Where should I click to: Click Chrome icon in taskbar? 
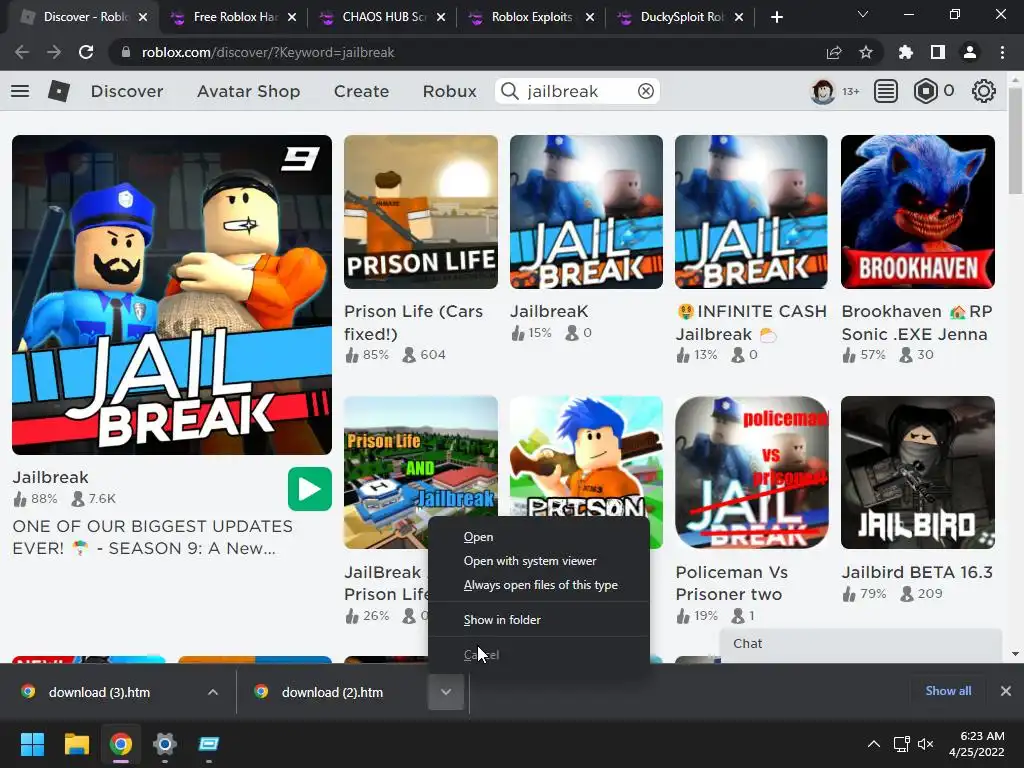tap(121, 744)
